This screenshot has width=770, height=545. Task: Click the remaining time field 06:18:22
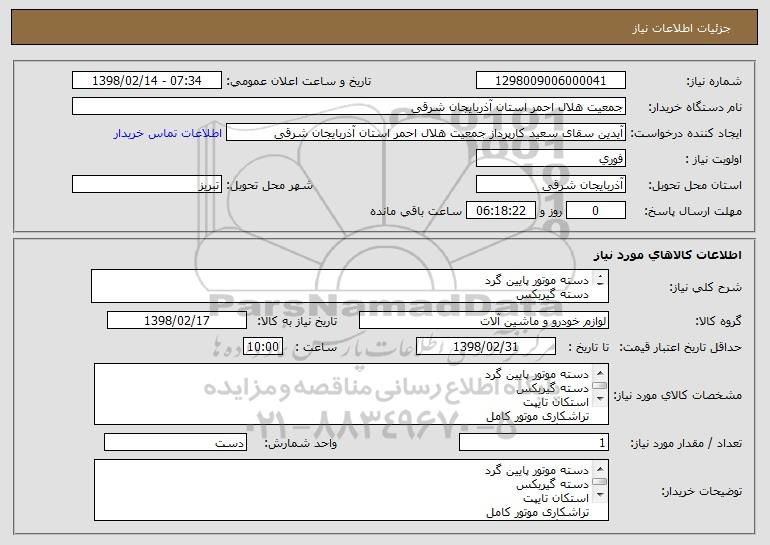tap(500, 211)
